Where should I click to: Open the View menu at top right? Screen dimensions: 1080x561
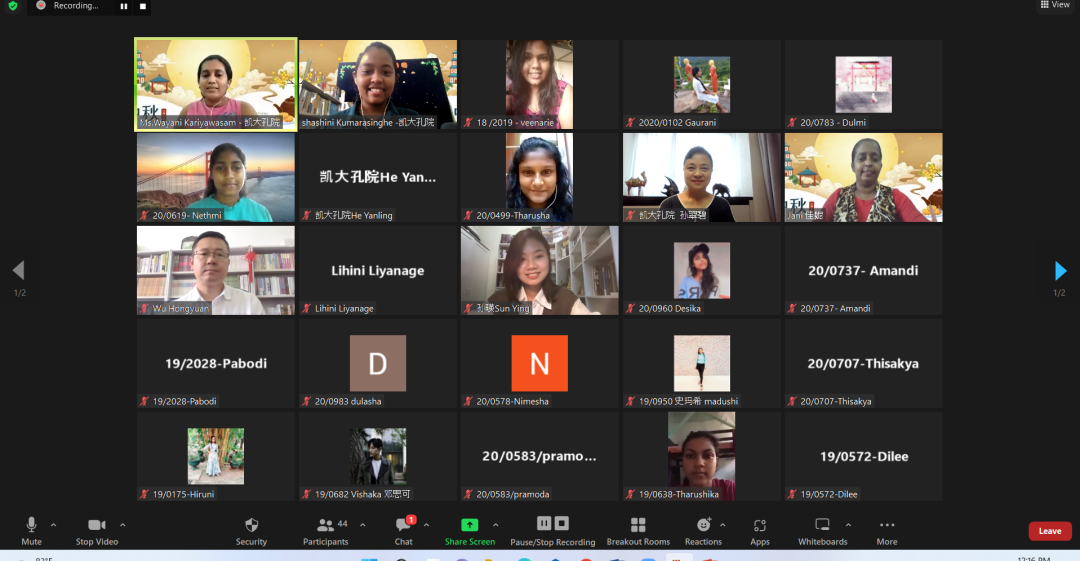click(1055, 5)
